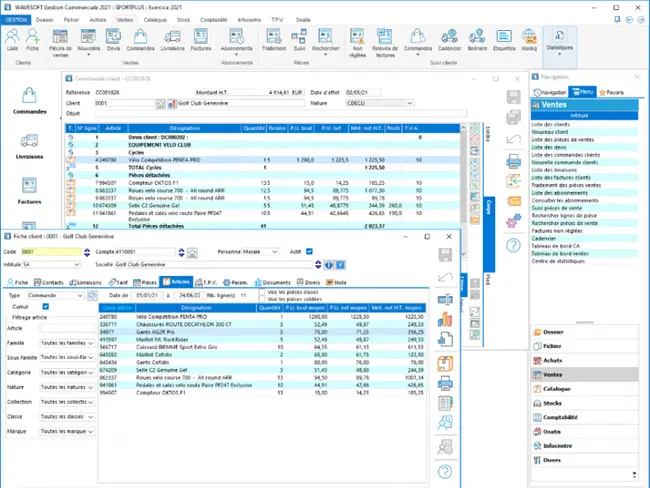Open the Infocentre navigation section
The height and width of the screenshot is (488, 650).
tap(585, 446)
